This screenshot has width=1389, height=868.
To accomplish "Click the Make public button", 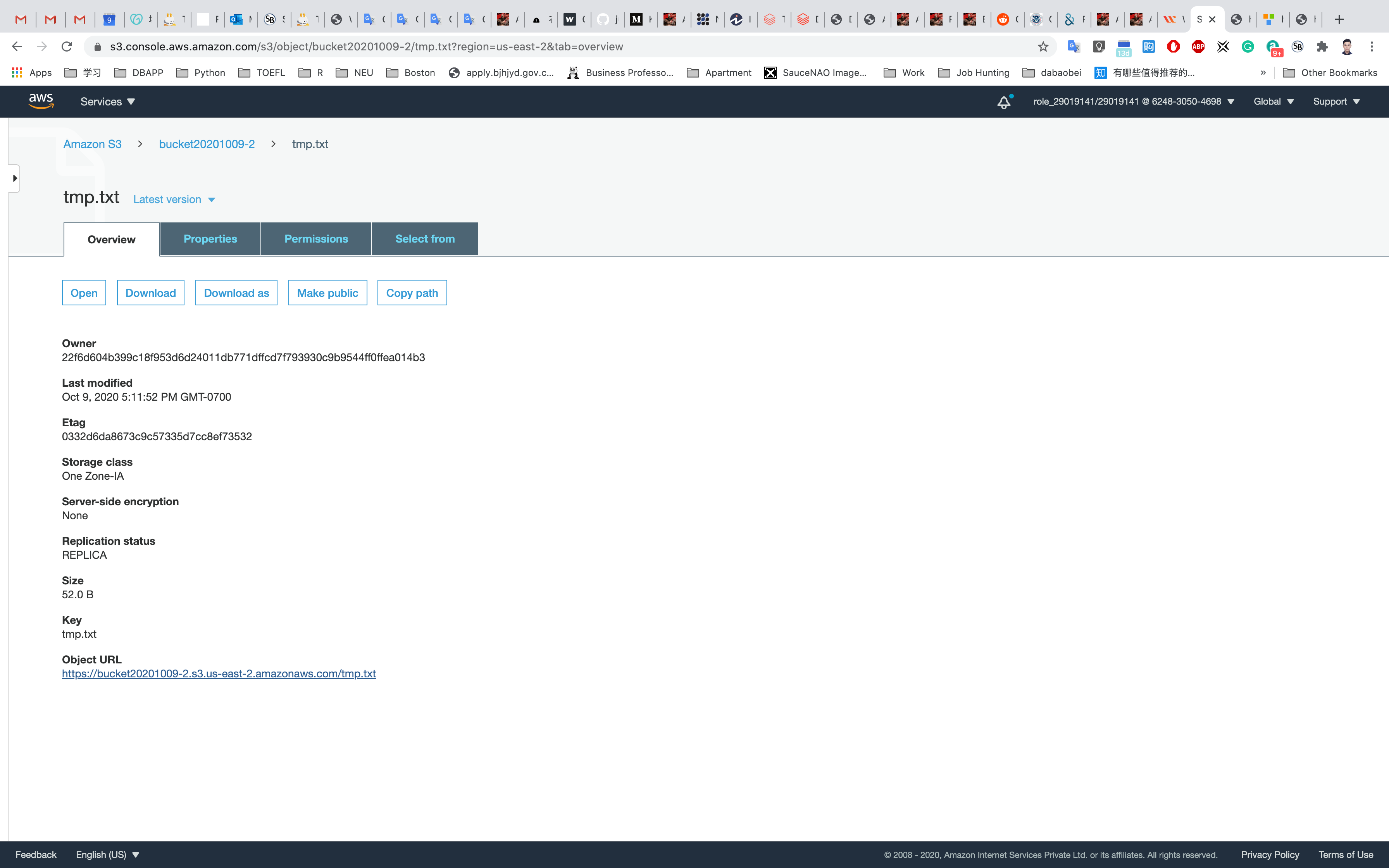I will tap(327, 293).
